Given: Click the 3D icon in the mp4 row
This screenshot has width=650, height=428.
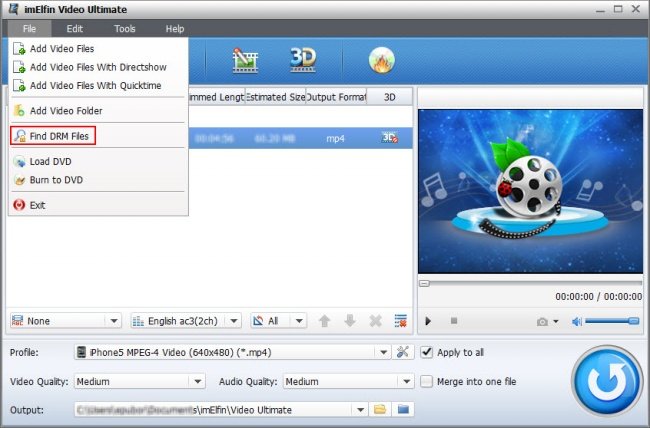Looking at the screenshot, I should click(390, 138).
